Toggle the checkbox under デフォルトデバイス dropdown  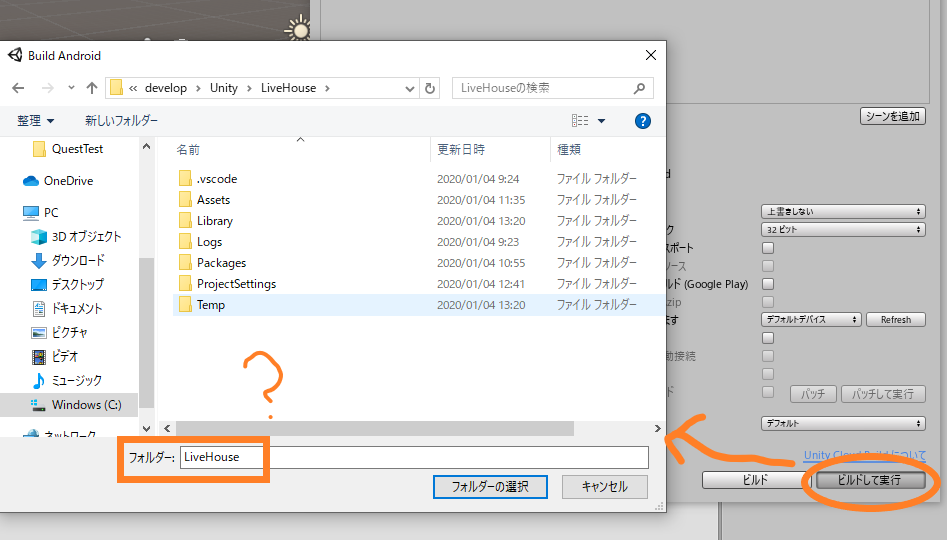[768, 338]
